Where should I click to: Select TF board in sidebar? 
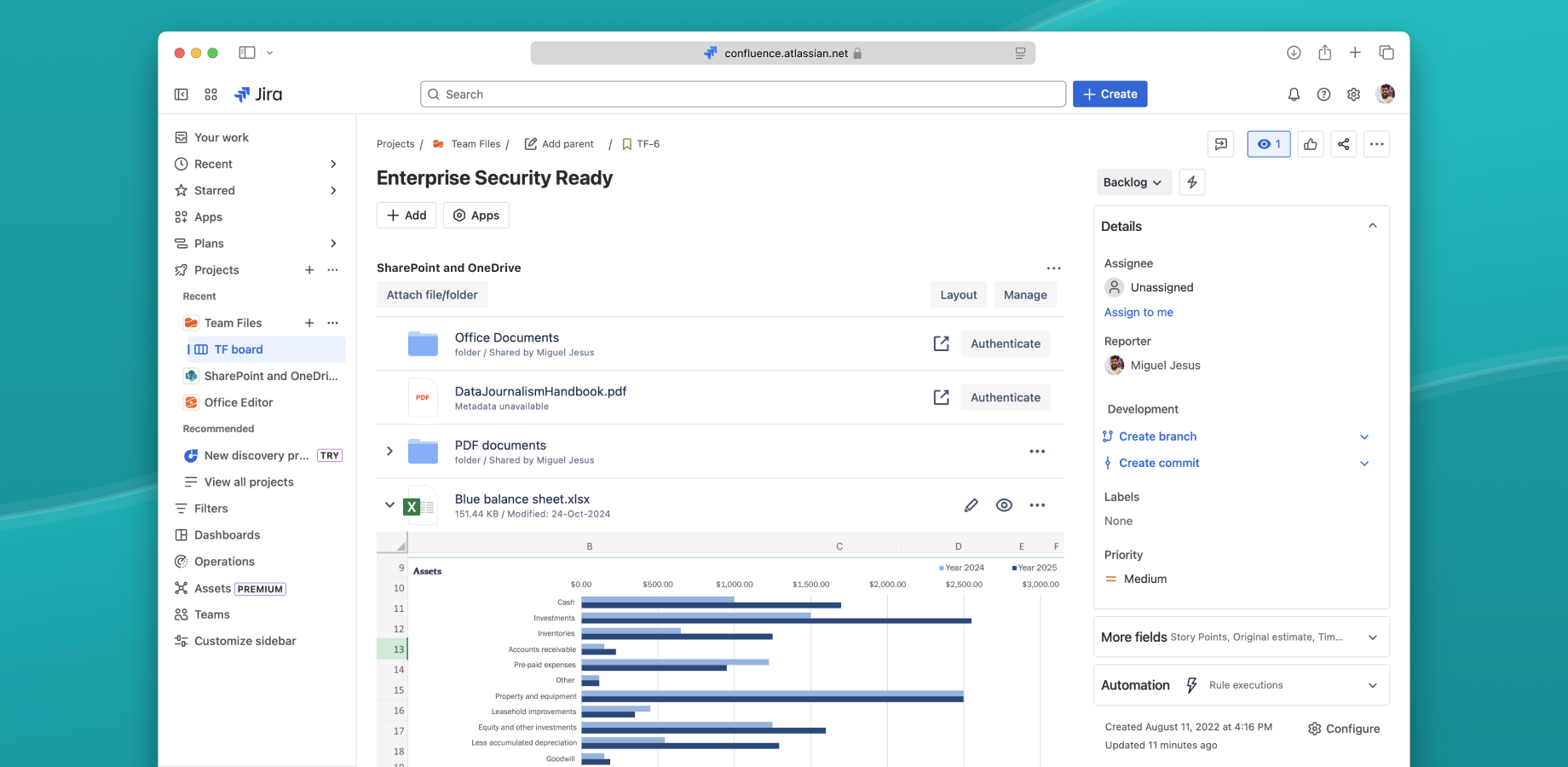pos(266,349)
